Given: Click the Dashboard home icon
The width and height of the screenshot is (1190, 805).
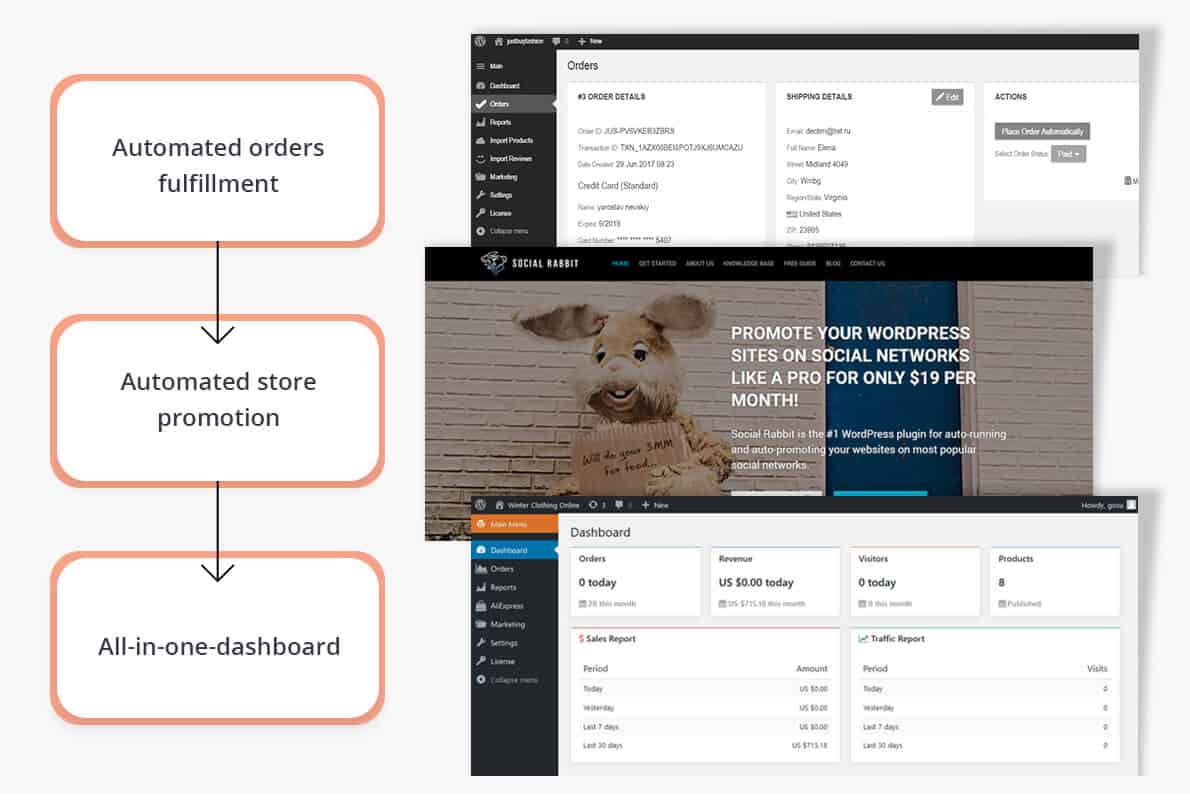Looking at the screenshot, I should pyautogui.click(x=480, y=86).
